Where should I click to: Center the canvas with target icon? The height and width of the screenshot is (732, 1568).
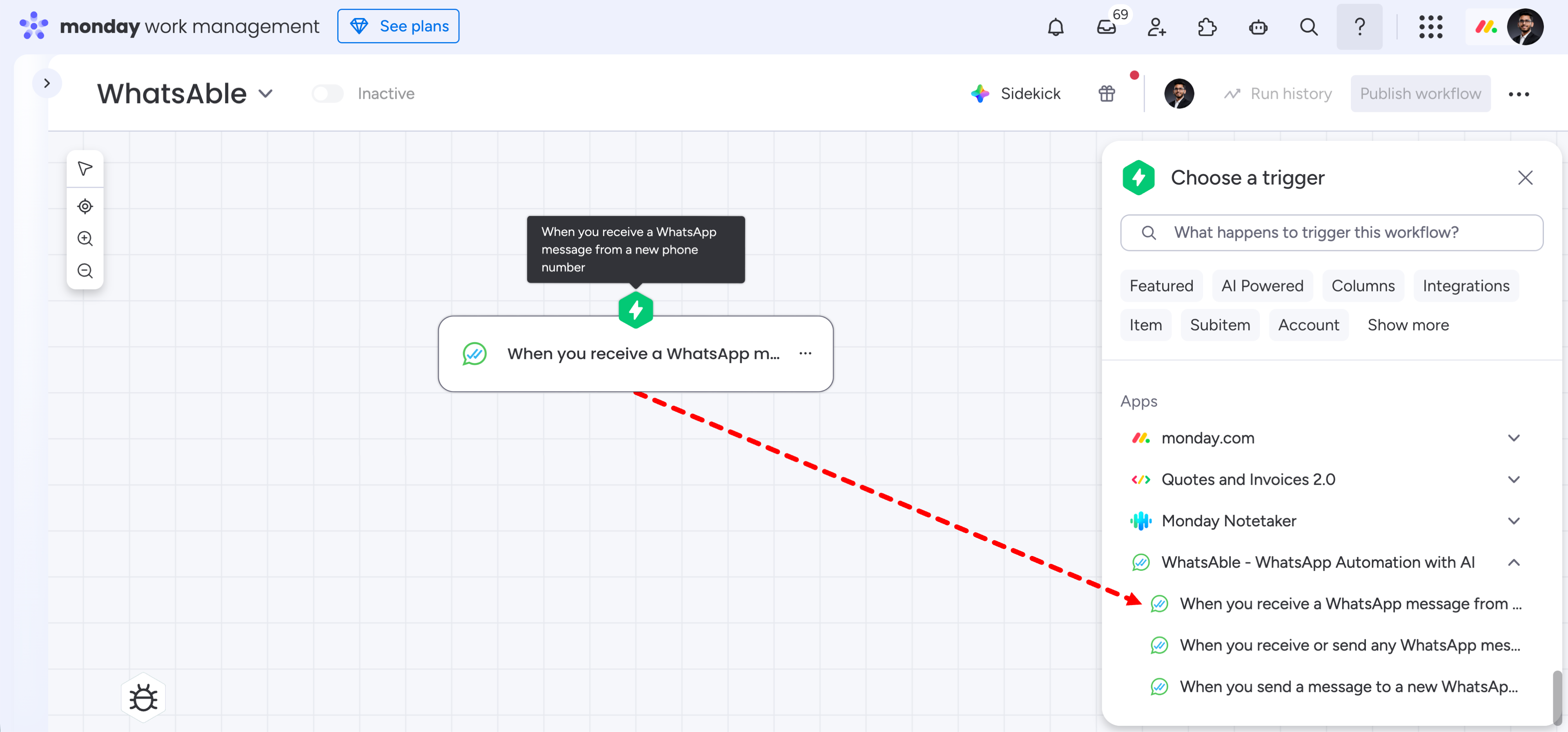(85, 206)
